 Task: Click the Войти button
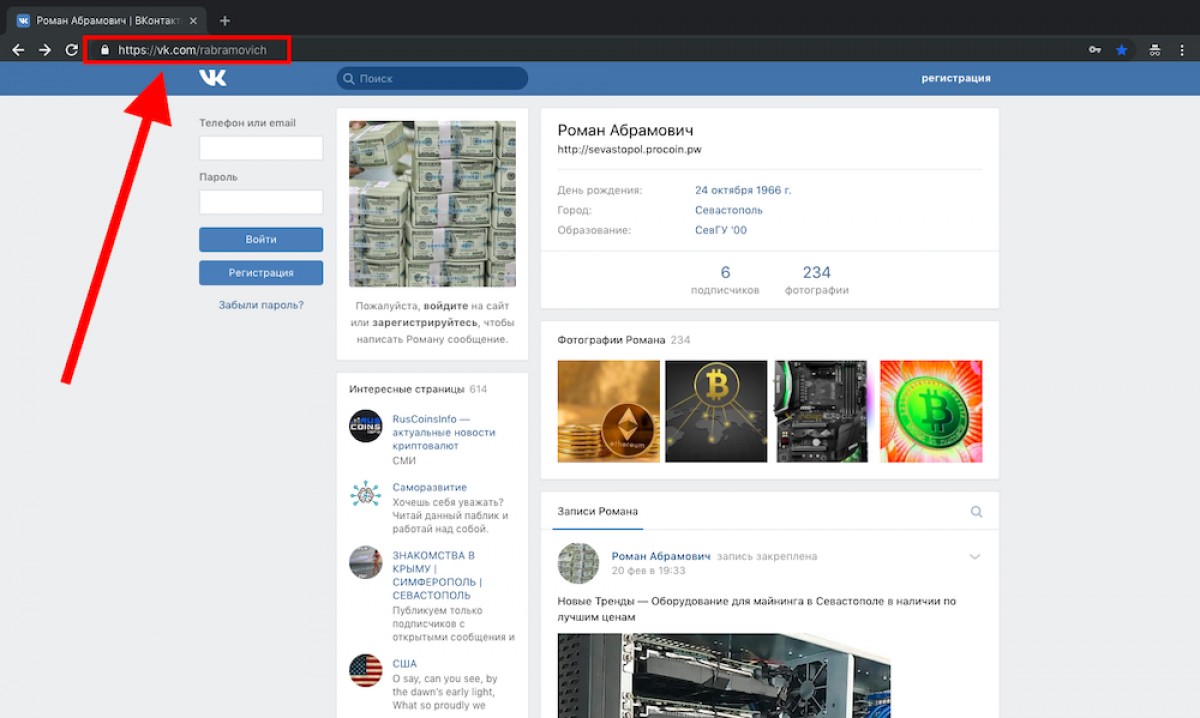click(x=261, y=240)
